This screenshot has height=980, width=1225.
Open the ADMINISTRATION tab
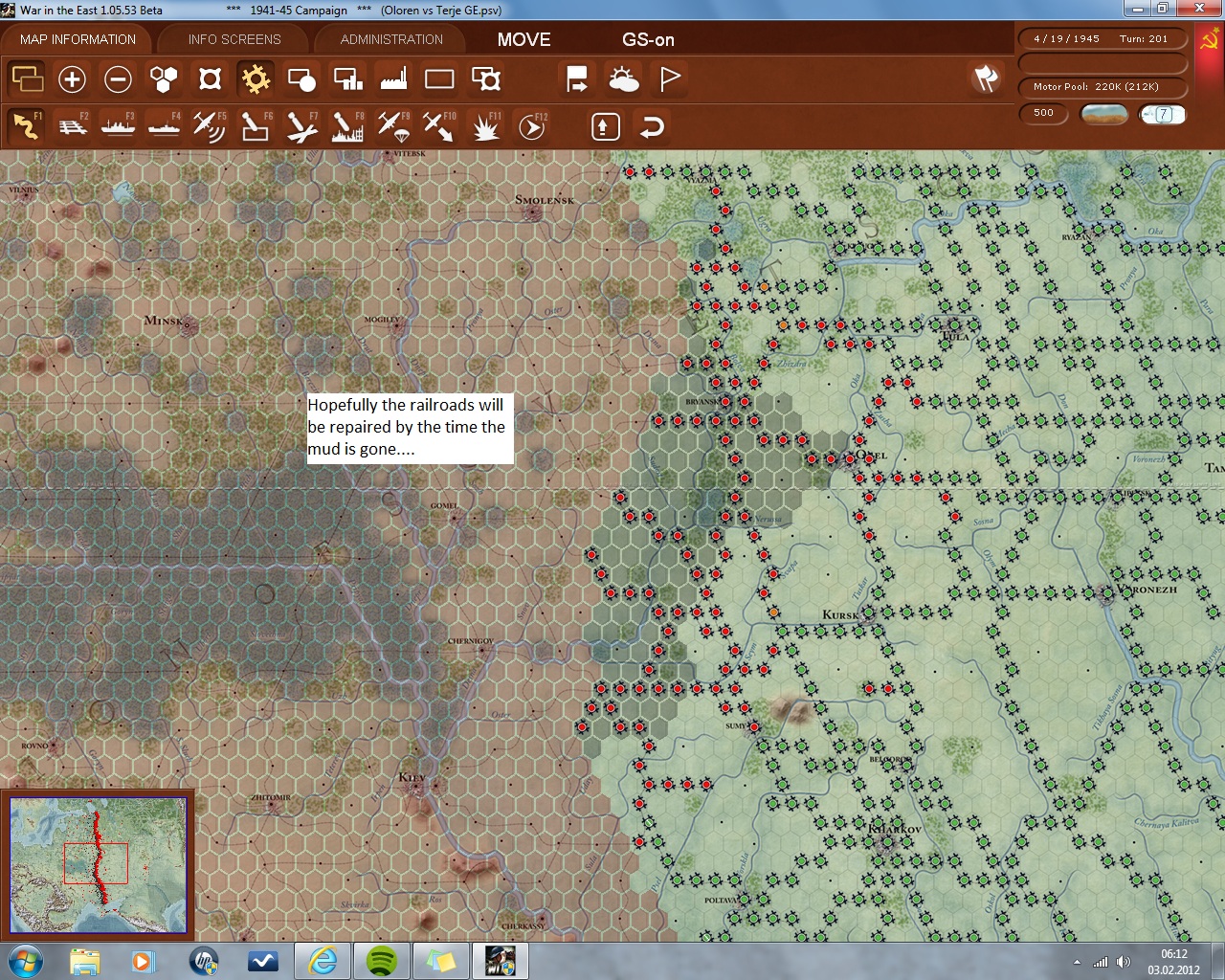pyautogui.click(x=391, y=39)
